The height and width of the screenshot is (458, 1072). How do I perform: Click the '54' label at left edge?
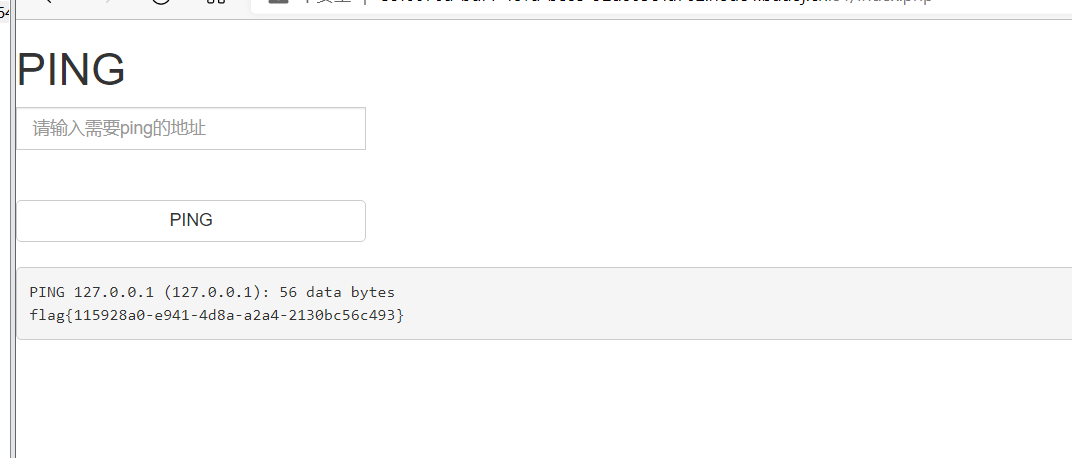coord(4,12)
